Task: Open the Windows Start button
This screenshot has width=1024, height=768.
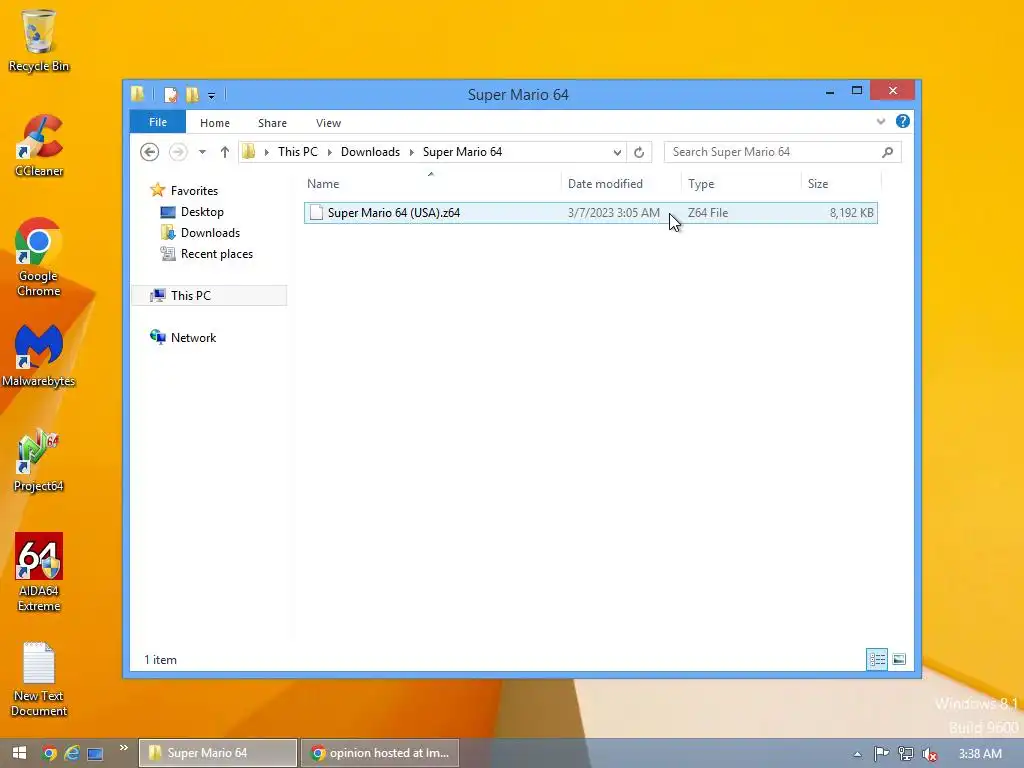Action: (19, 753)
